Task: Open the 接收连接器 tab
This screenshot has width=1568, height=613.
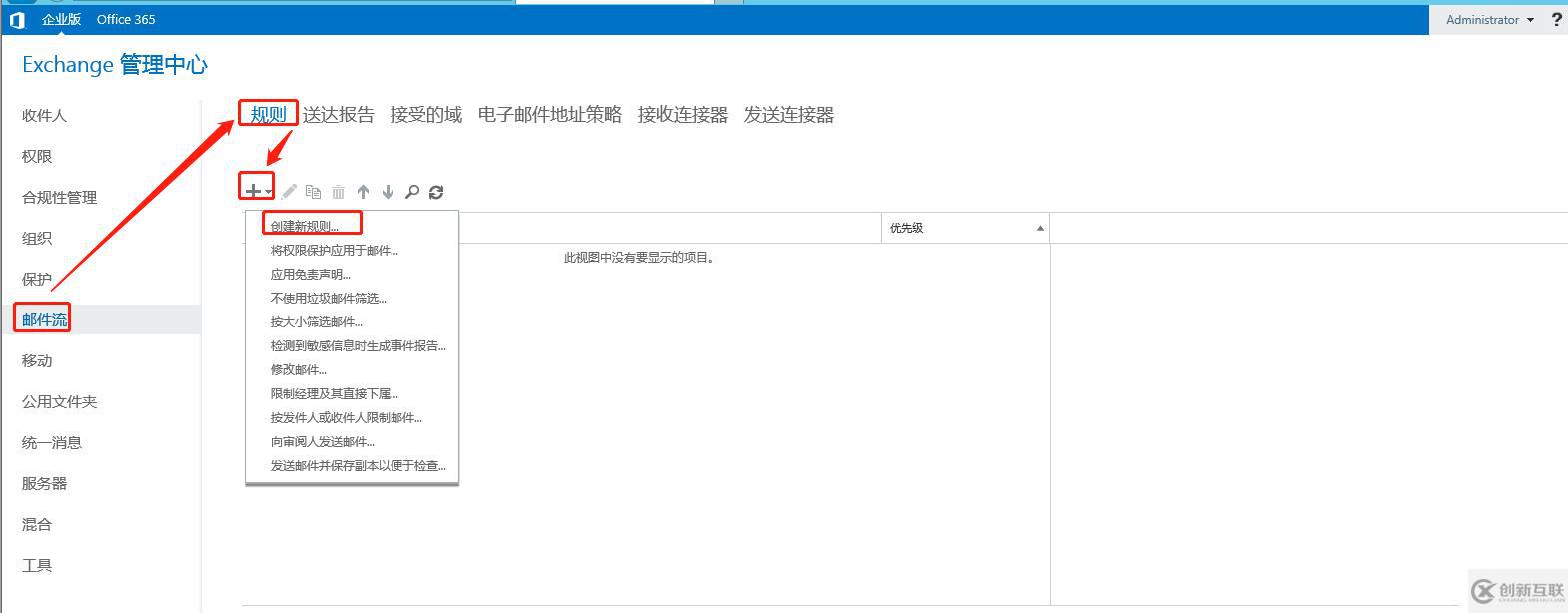Action: (x=683, y=114)
